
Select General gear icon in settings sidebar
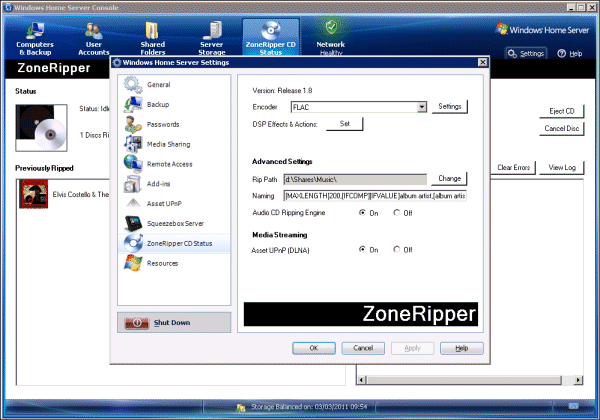133,85
